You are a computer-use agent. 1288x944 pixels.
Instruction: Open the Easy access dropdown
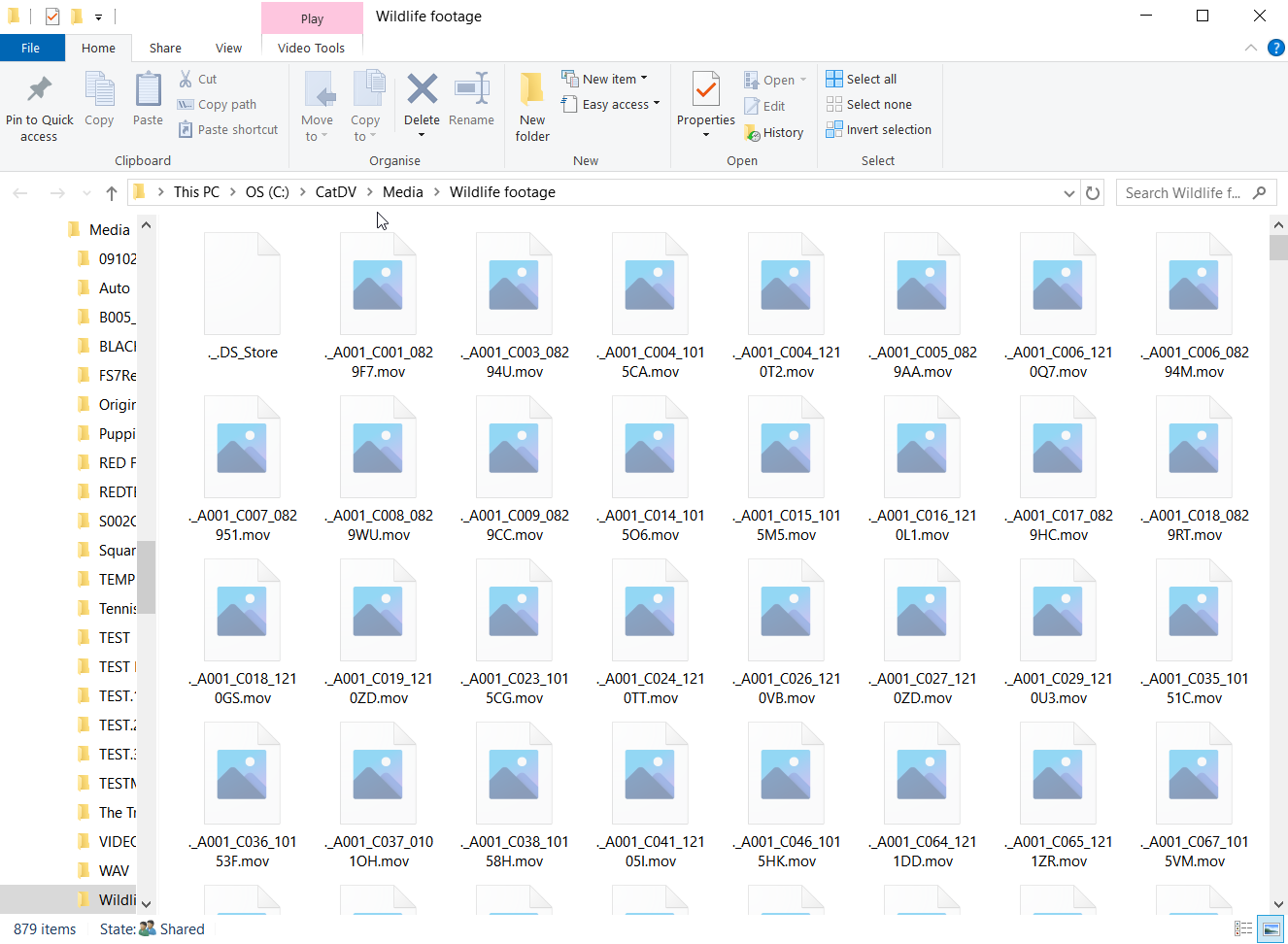(x=611, y=104)
